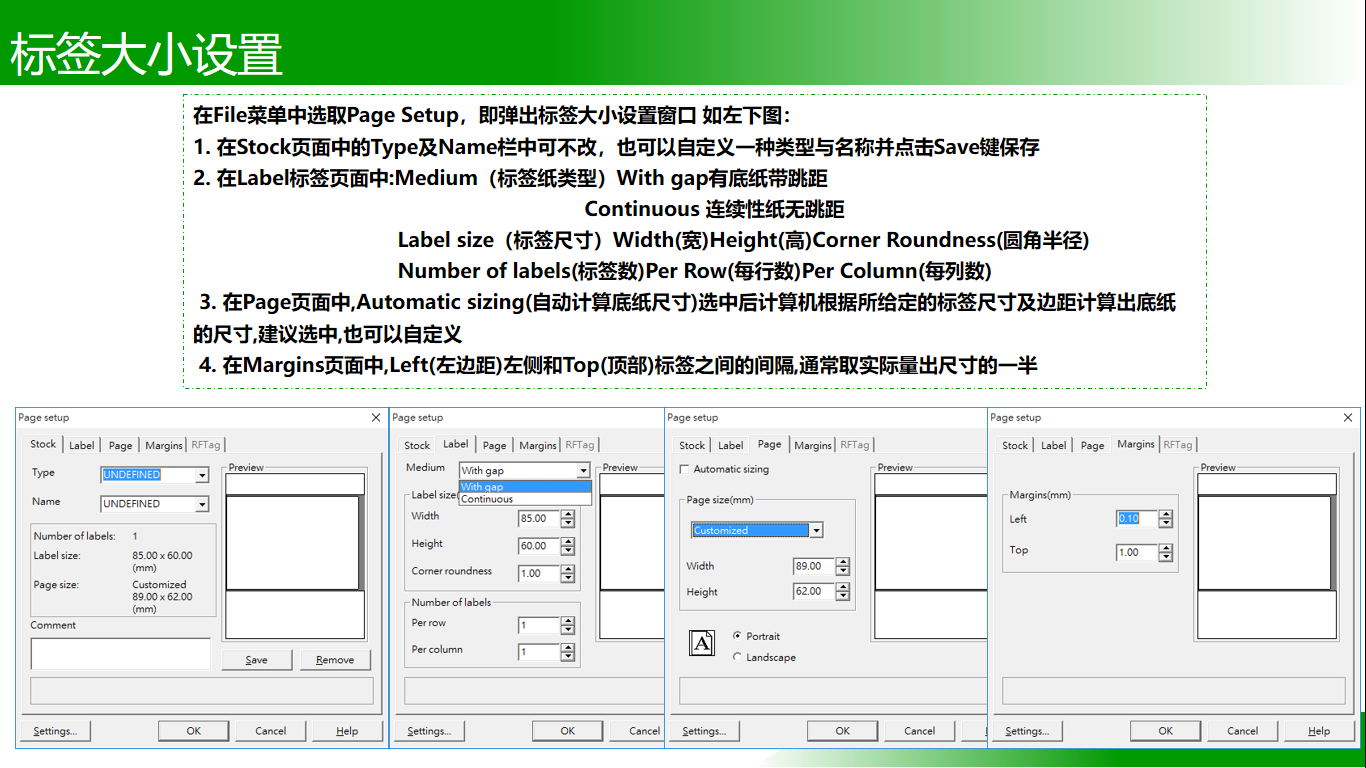1366x768 pixels.
Task: Click the Save button on the Stock page
Action: [256, 659]
